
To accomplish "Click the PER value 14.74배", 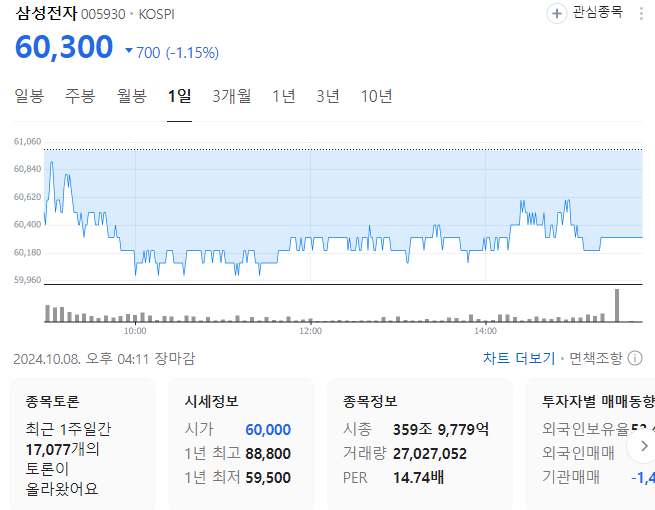I will (x=418, y=477).
